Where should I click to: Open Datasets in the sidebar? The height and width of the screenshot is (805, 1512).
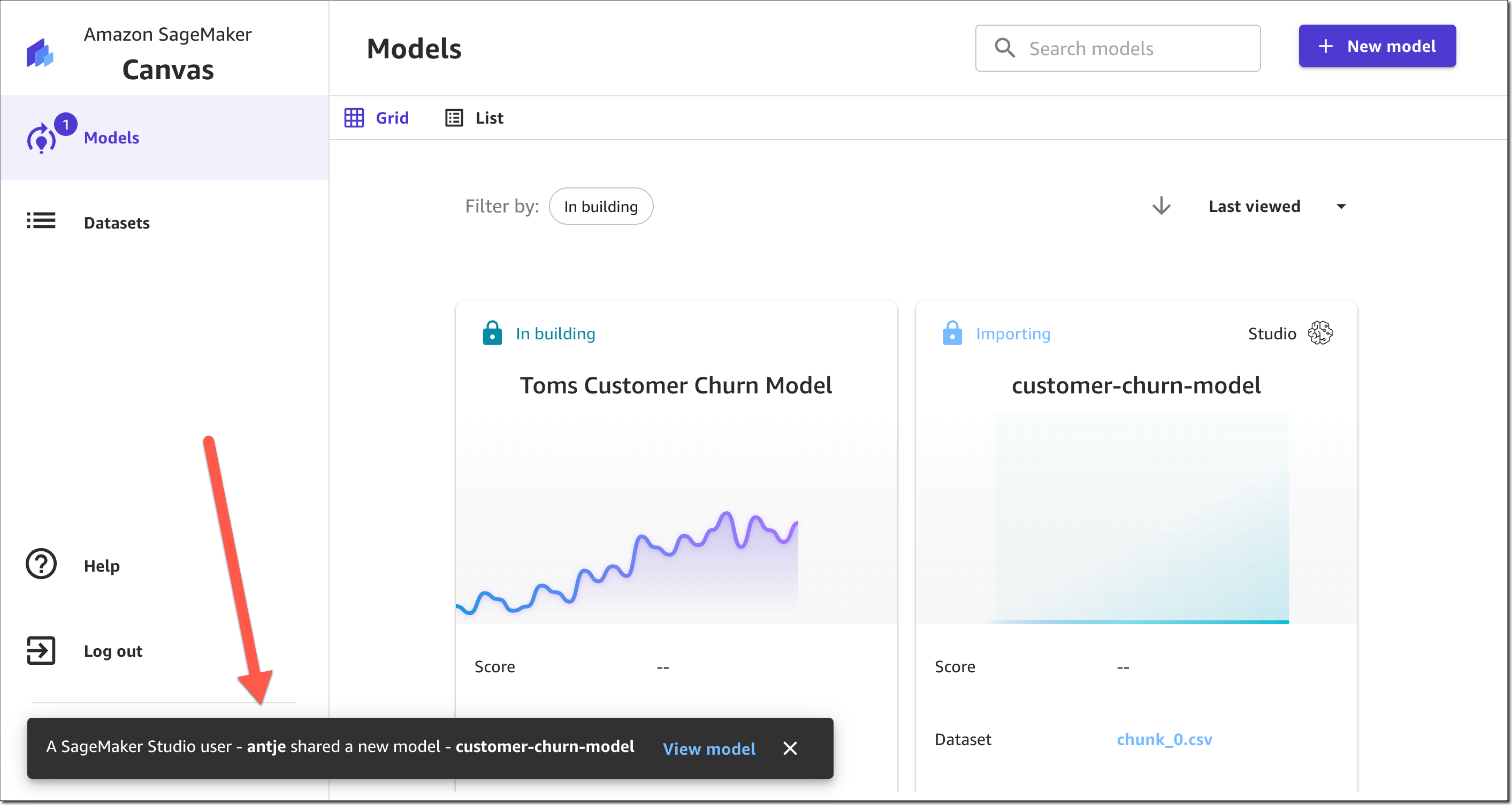pos(117,223)
